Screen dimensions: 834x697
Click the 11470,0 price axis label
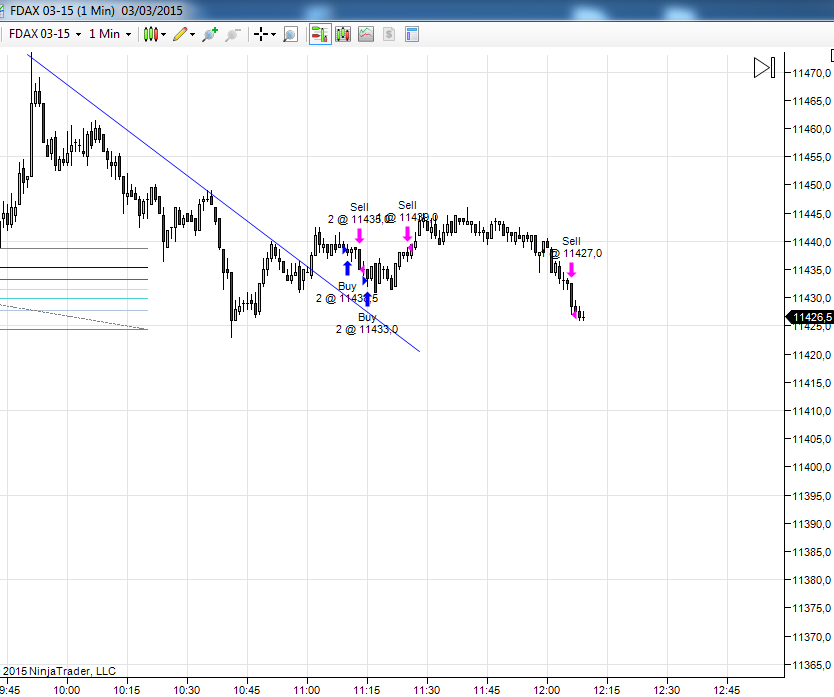(811, 73)
